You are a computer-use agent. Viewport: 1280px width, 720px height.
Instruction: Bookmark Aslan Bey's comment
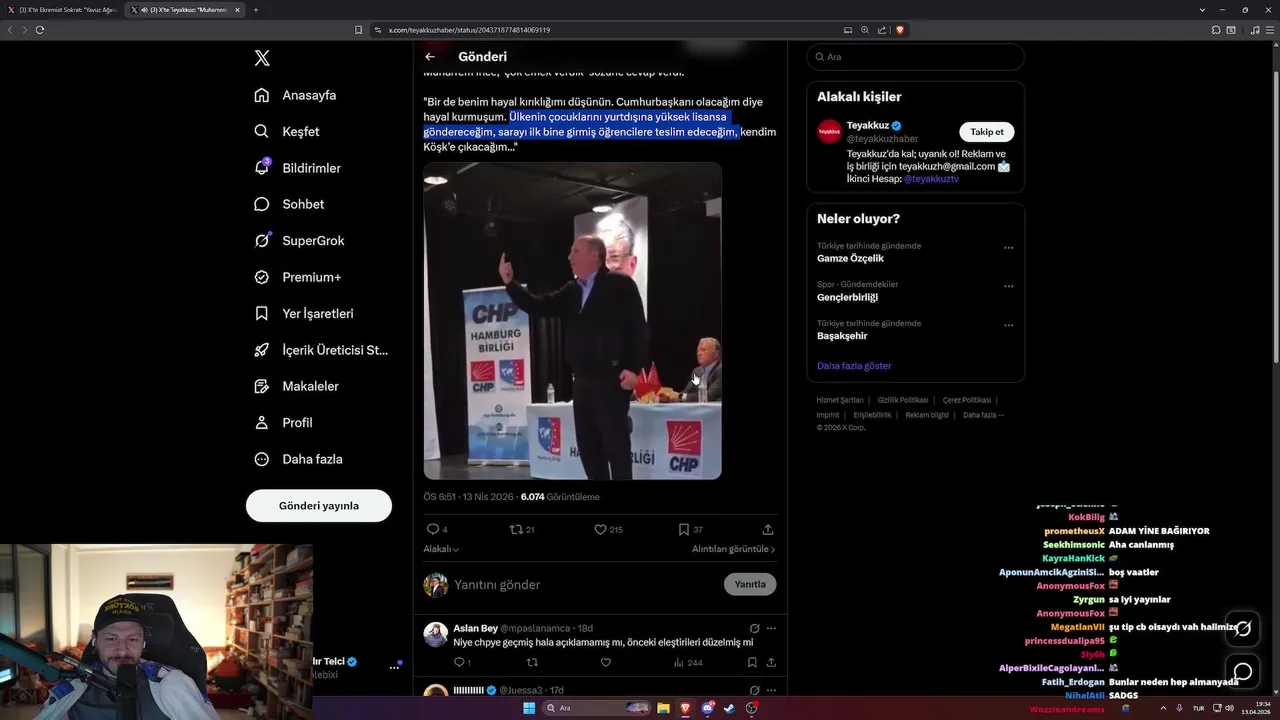pos(754,662)
